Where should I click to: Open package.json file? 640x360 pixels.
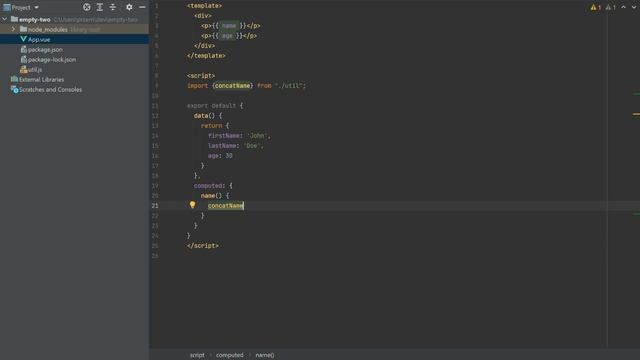[45, 49]
